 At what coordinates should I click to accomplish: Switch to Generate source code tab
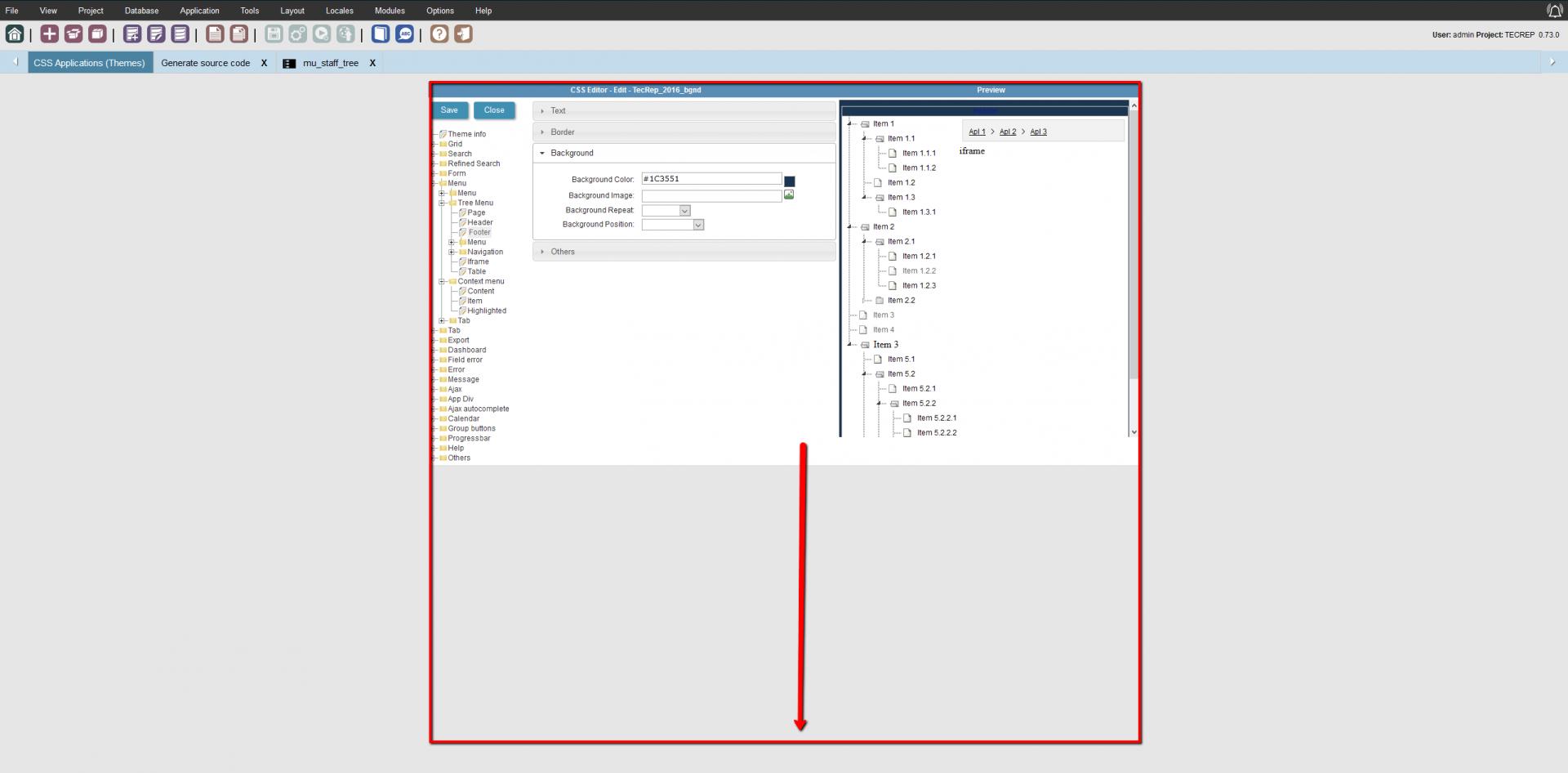point(205,63)
